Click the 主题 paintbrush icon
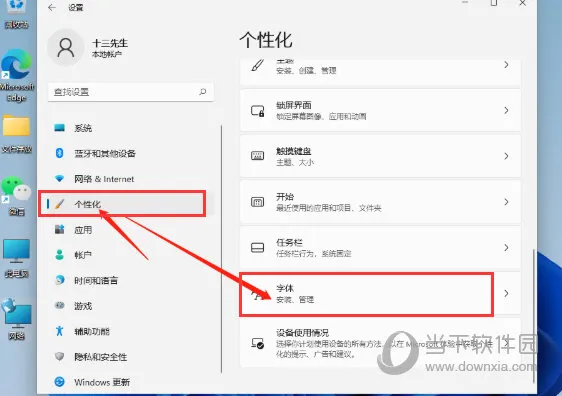This screenshot has height=396, width=562. pyautogui.click(x=257, y=65)
